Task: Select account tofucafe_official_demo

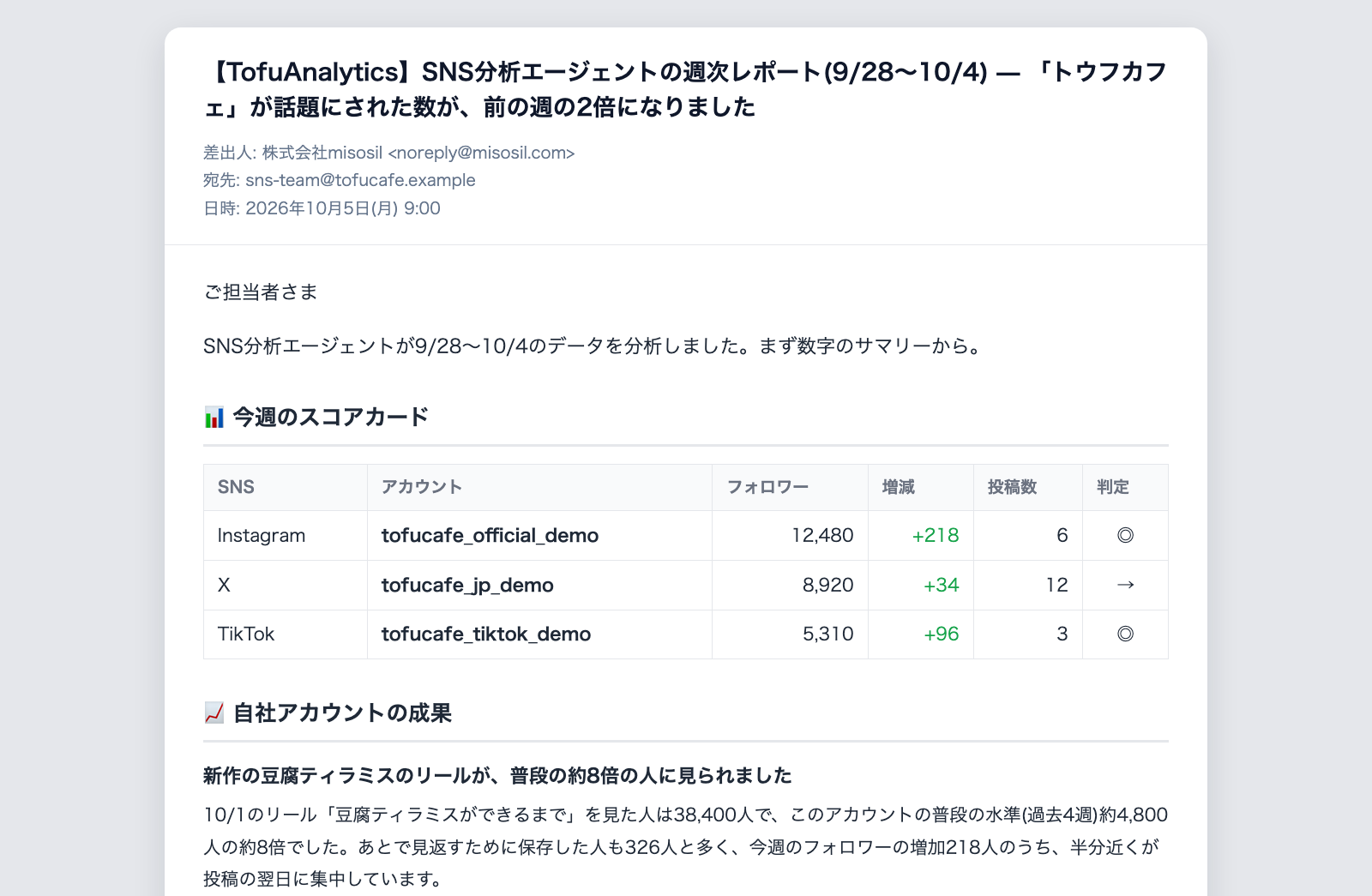Action: [490, 536]
